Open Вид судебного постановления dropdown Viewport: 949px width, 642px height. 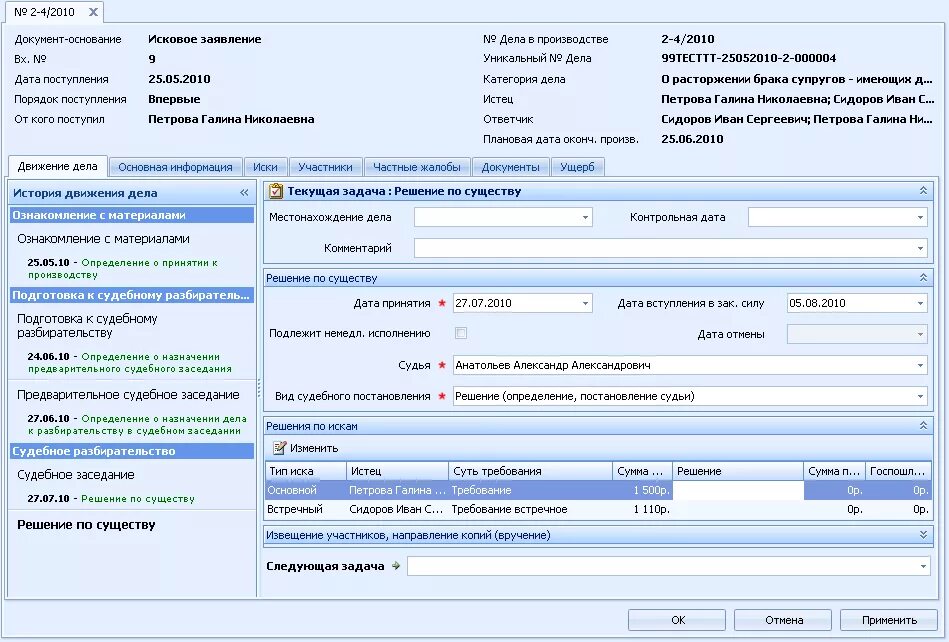920,396
